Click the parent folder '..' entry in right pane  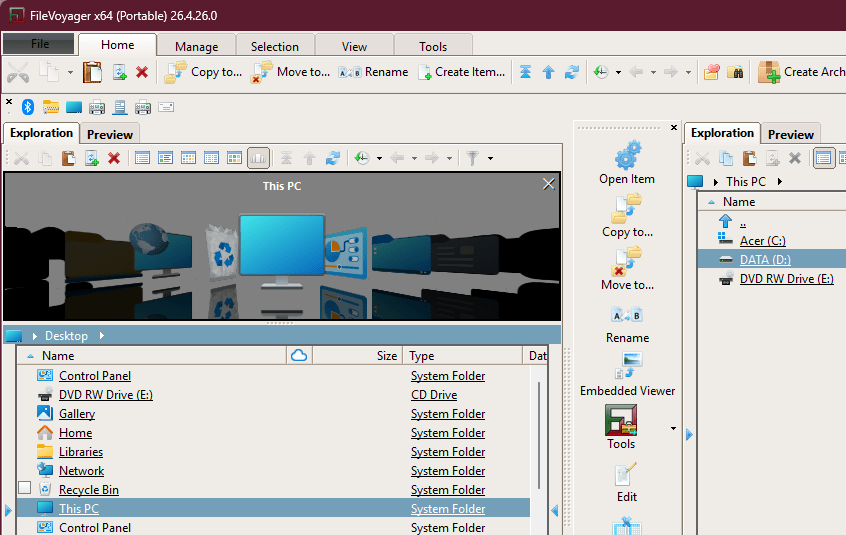(743, 222)
